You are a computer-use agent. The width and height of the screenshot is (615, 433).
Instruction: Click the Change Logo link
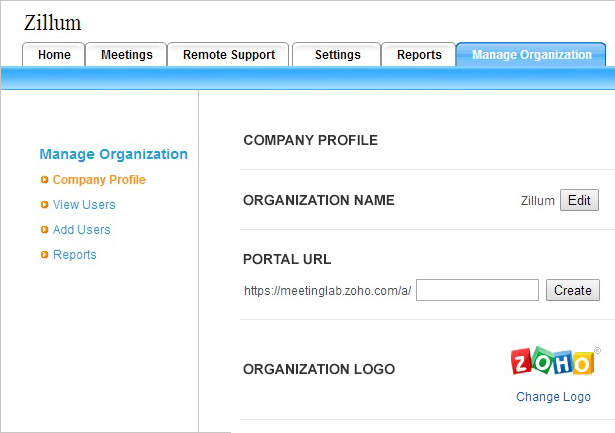[553, 397]
